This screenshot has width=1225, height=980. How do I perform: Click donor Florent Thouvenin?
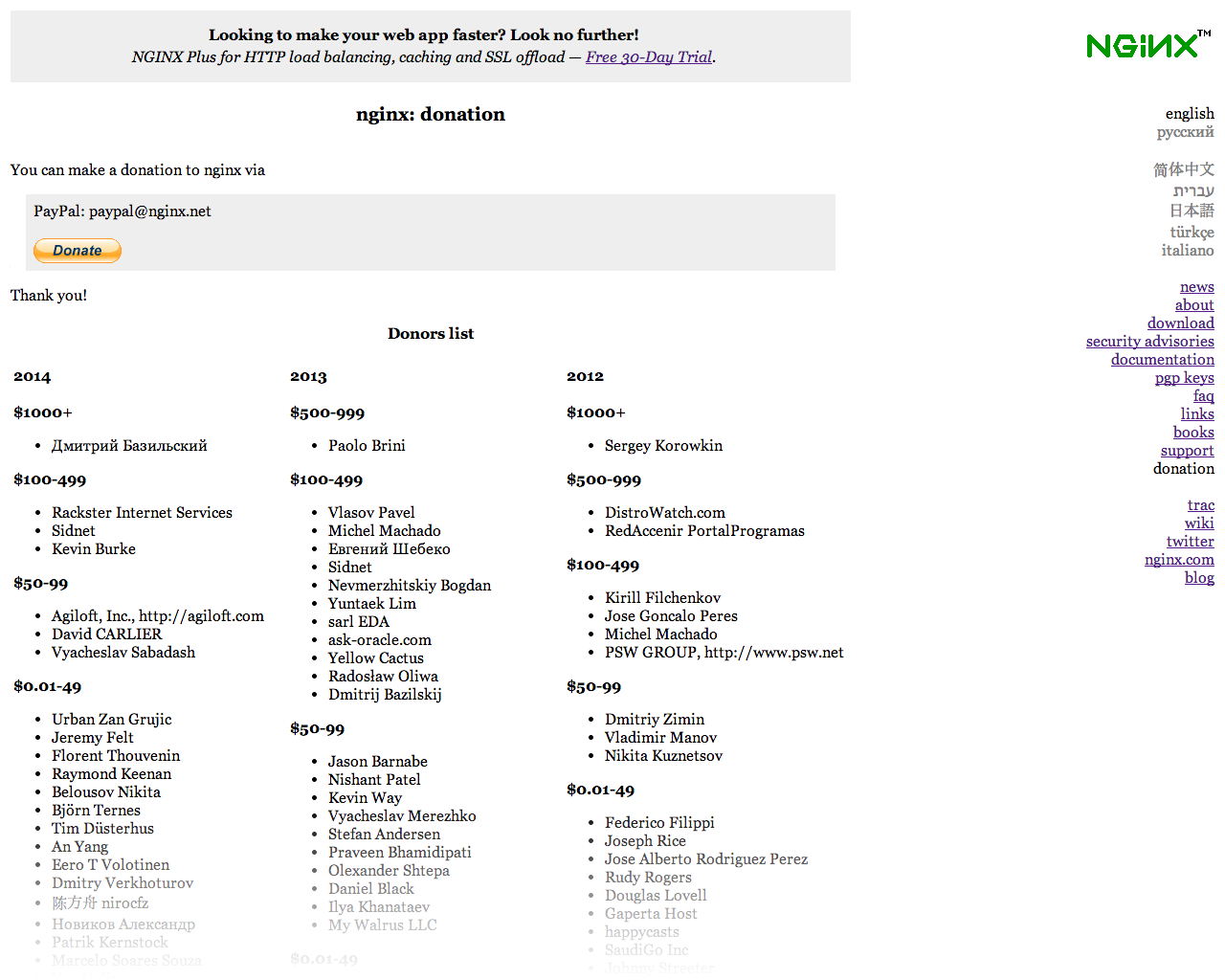(116, 756)
